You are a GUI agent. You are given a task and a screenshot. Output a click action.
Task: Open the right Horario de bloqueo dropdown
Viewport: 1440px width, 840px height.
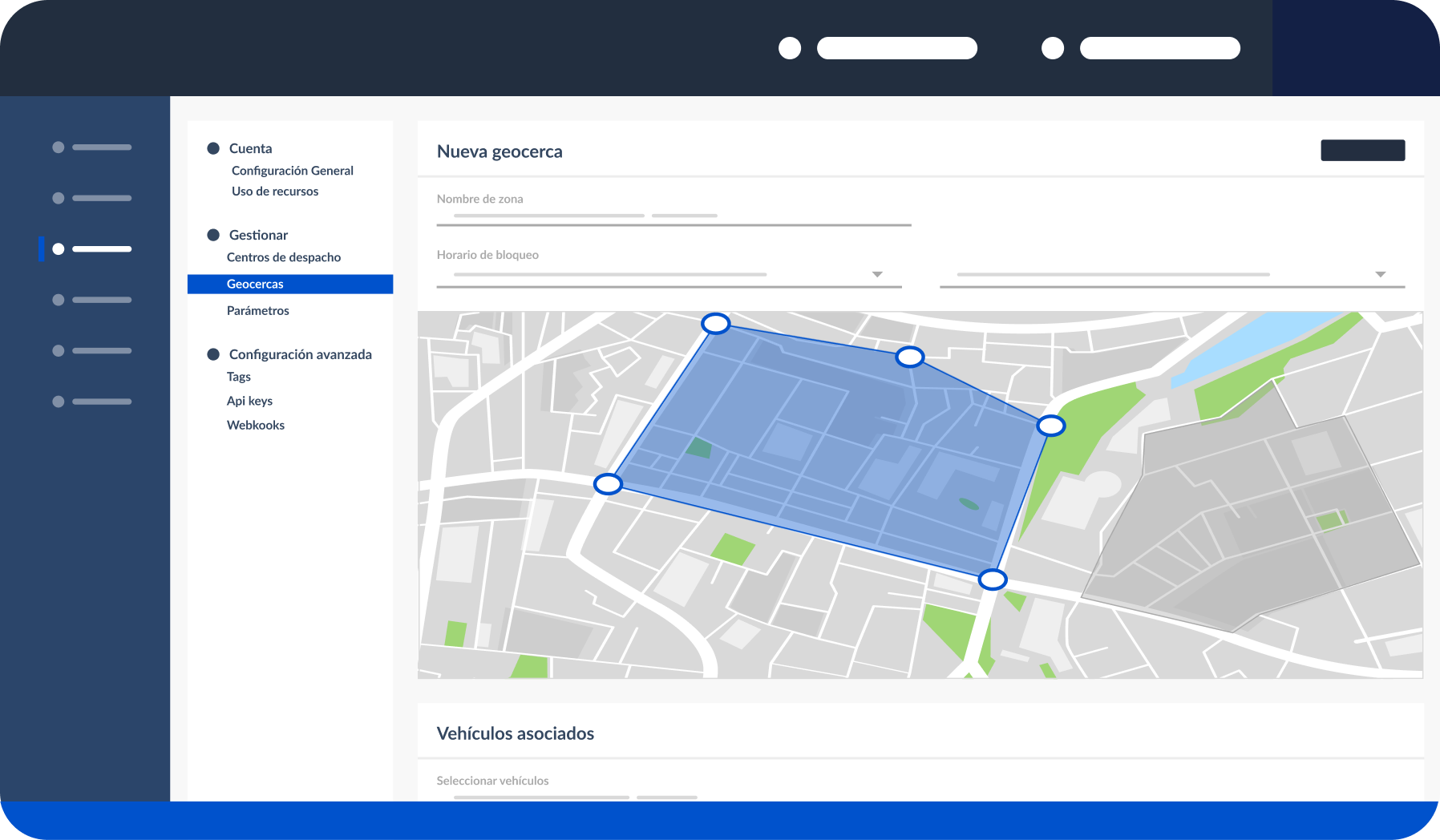tap(1380, 274)
